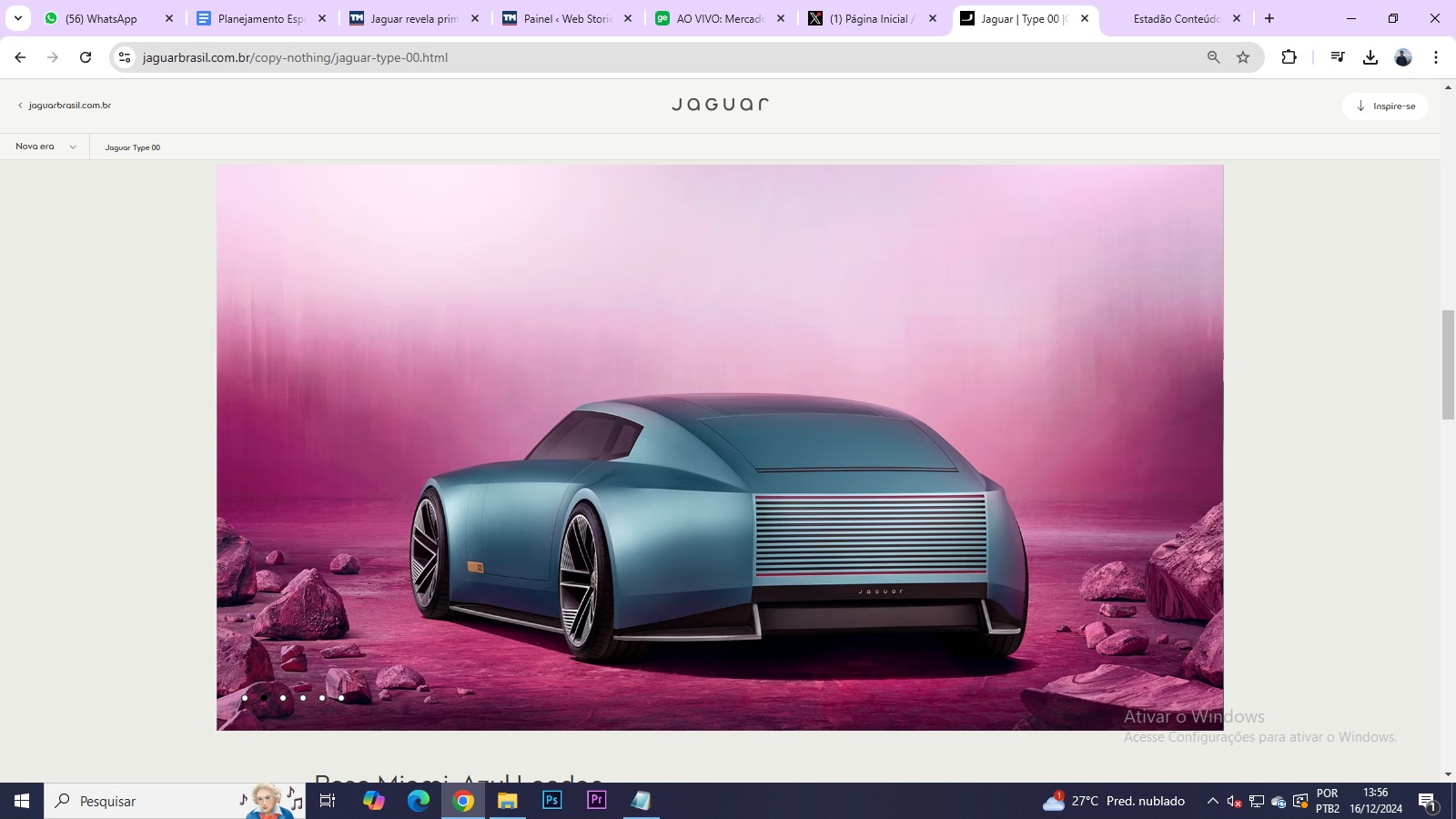Expand the Nova era dropdown
Viewport: 1456px width, 819px height.
[x=45, y=147]
